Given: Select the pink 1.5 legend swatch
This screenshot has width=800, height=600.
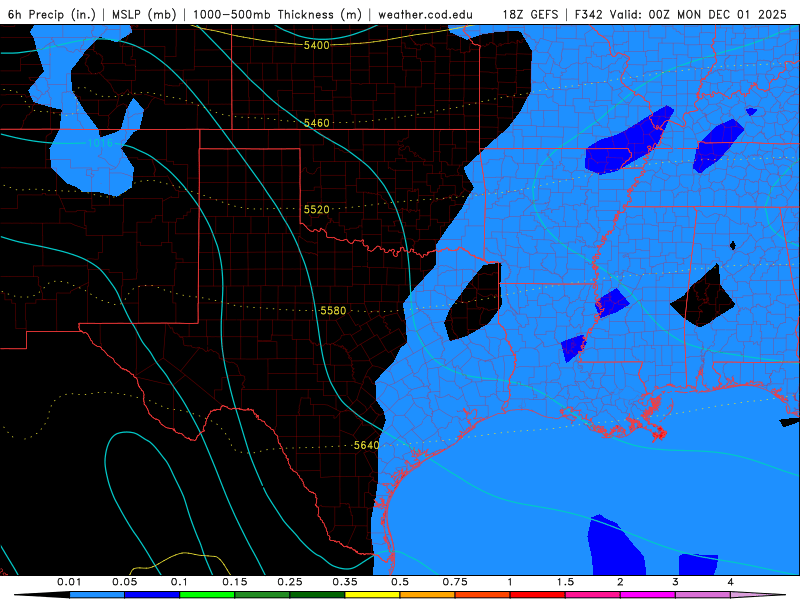Looking at the screenshot, I should click(593, 595).
